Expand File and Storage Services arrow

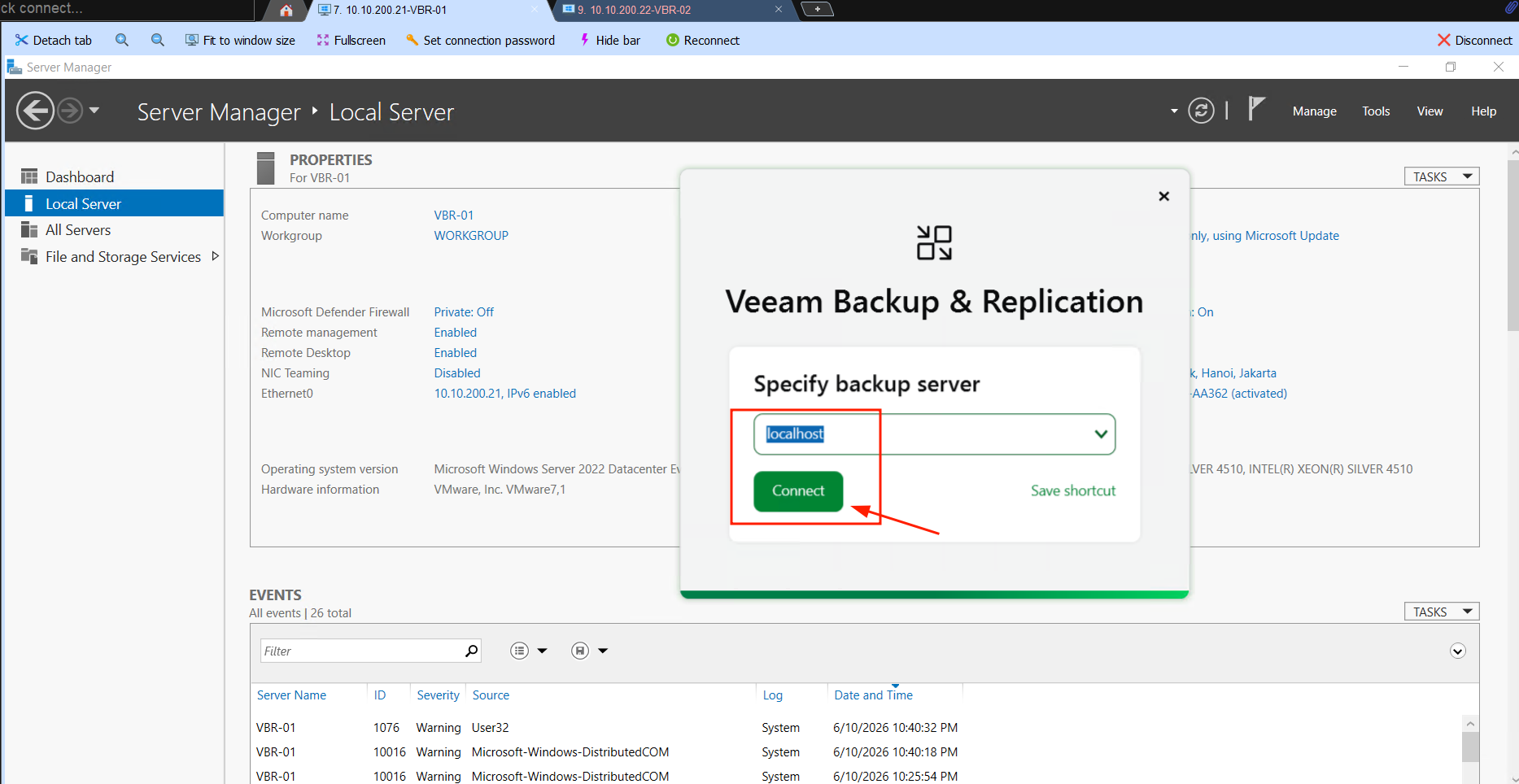(x=215, y=256)
